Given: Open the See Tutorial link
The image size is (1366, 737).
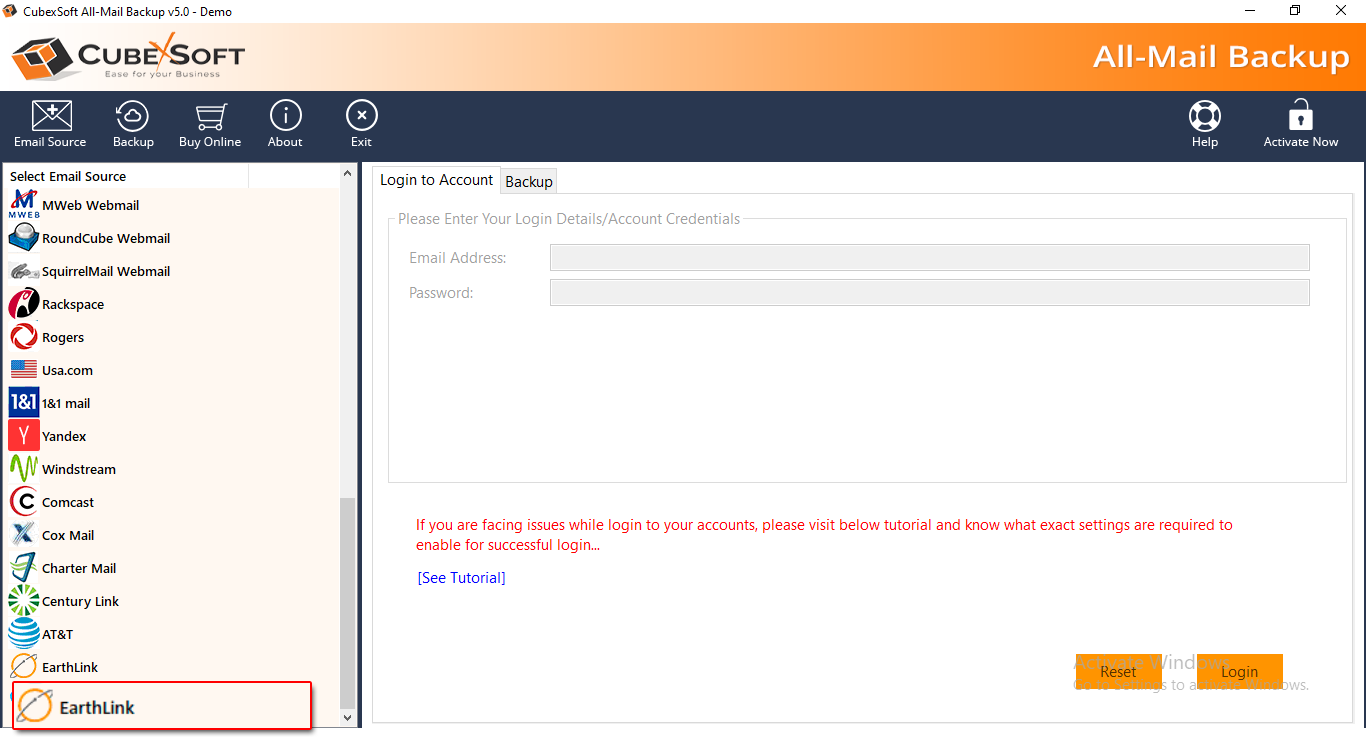Looking at the screenshot, I should pos(461,578).
